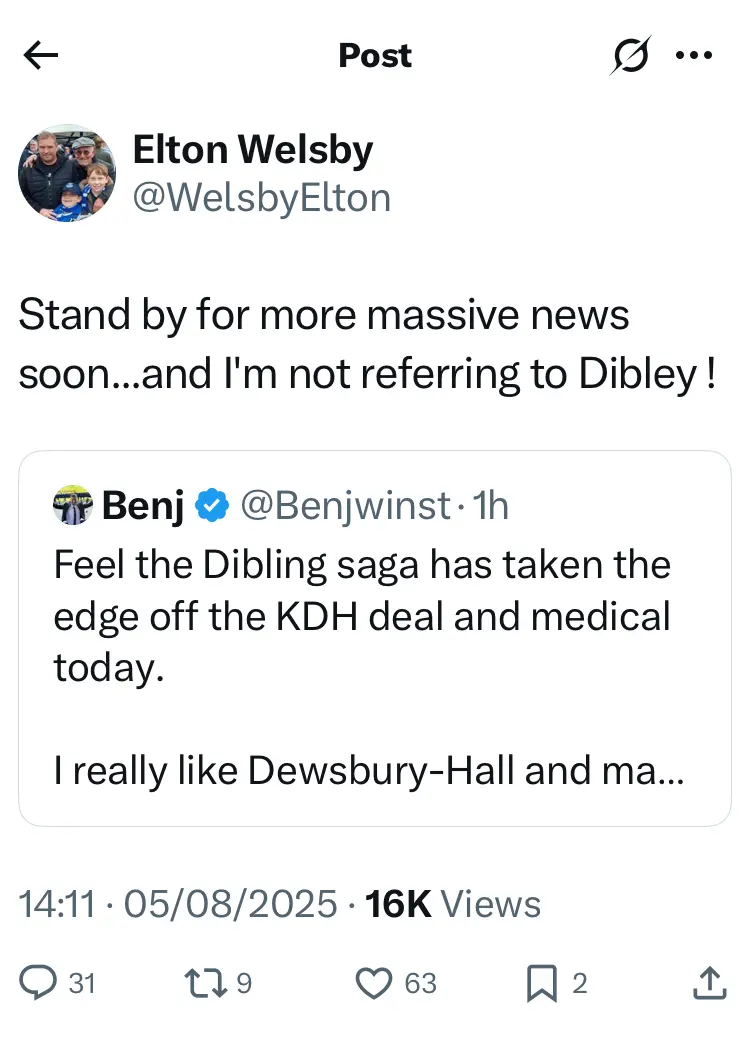Repost this post using retweet icon
The height and width of the screenshot is (1039, 750).
207,984
